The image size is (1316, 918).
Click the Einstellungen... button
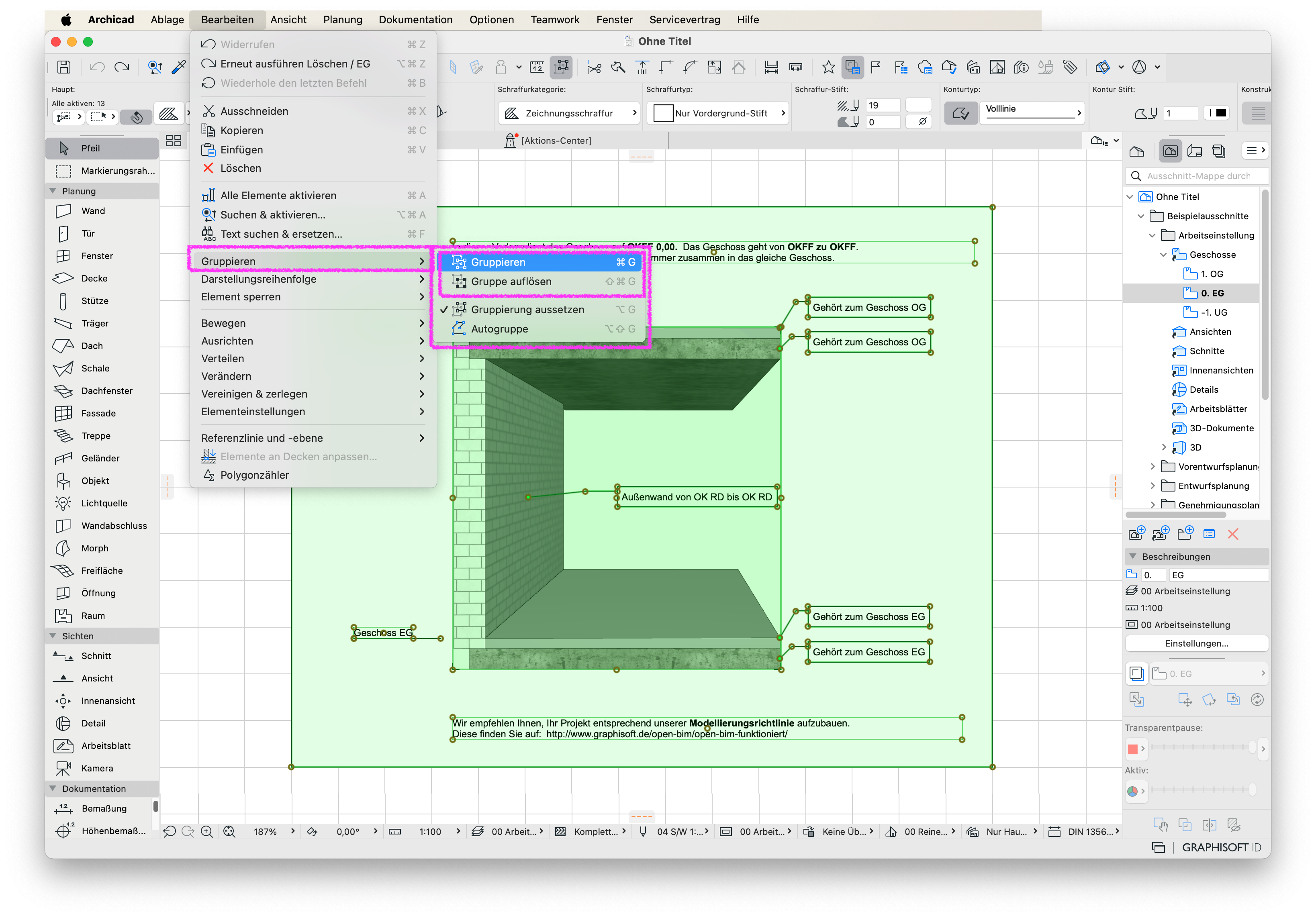coord(1197,643)
